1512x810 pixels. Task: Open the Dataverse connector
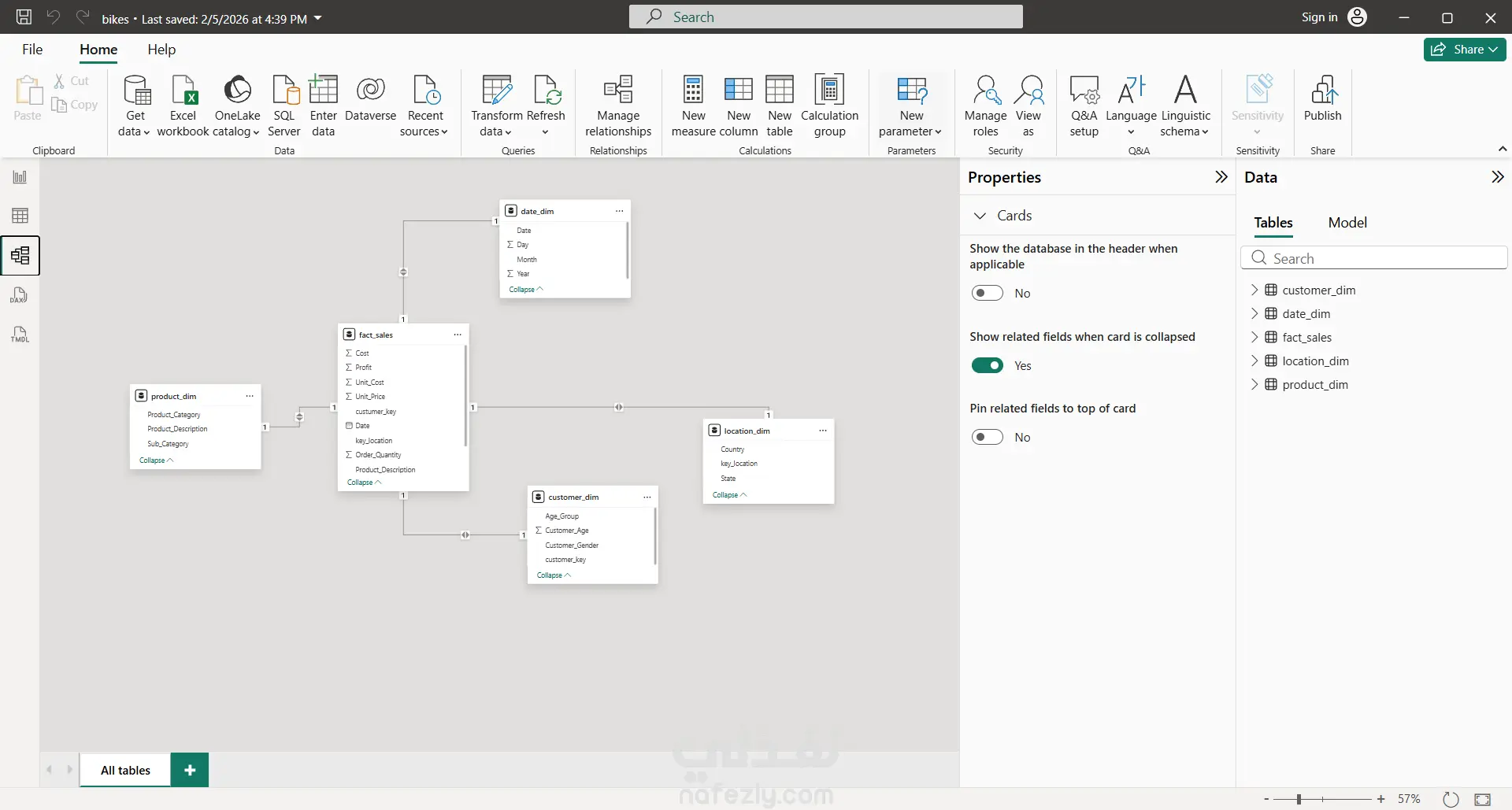[x=371, y=98]
